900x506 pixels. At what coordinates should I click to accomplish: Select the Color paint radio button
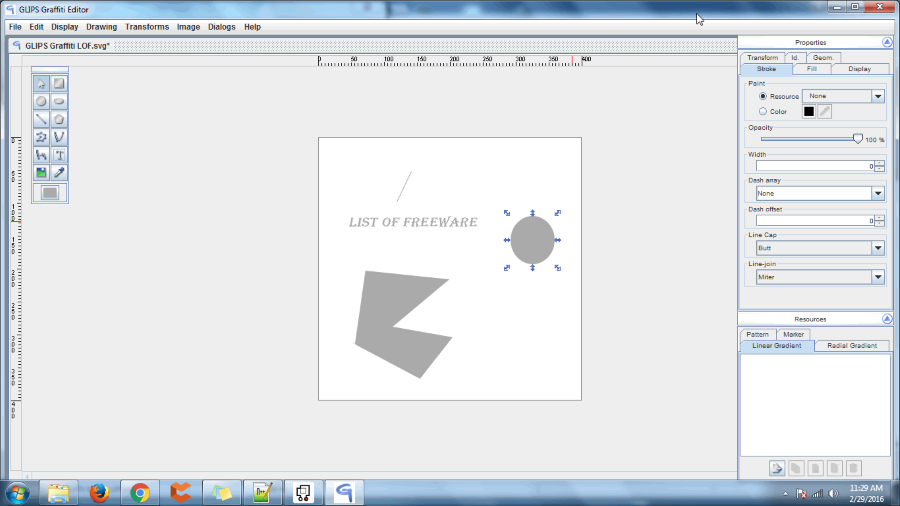pyautogui.click(x=763, y=111)
